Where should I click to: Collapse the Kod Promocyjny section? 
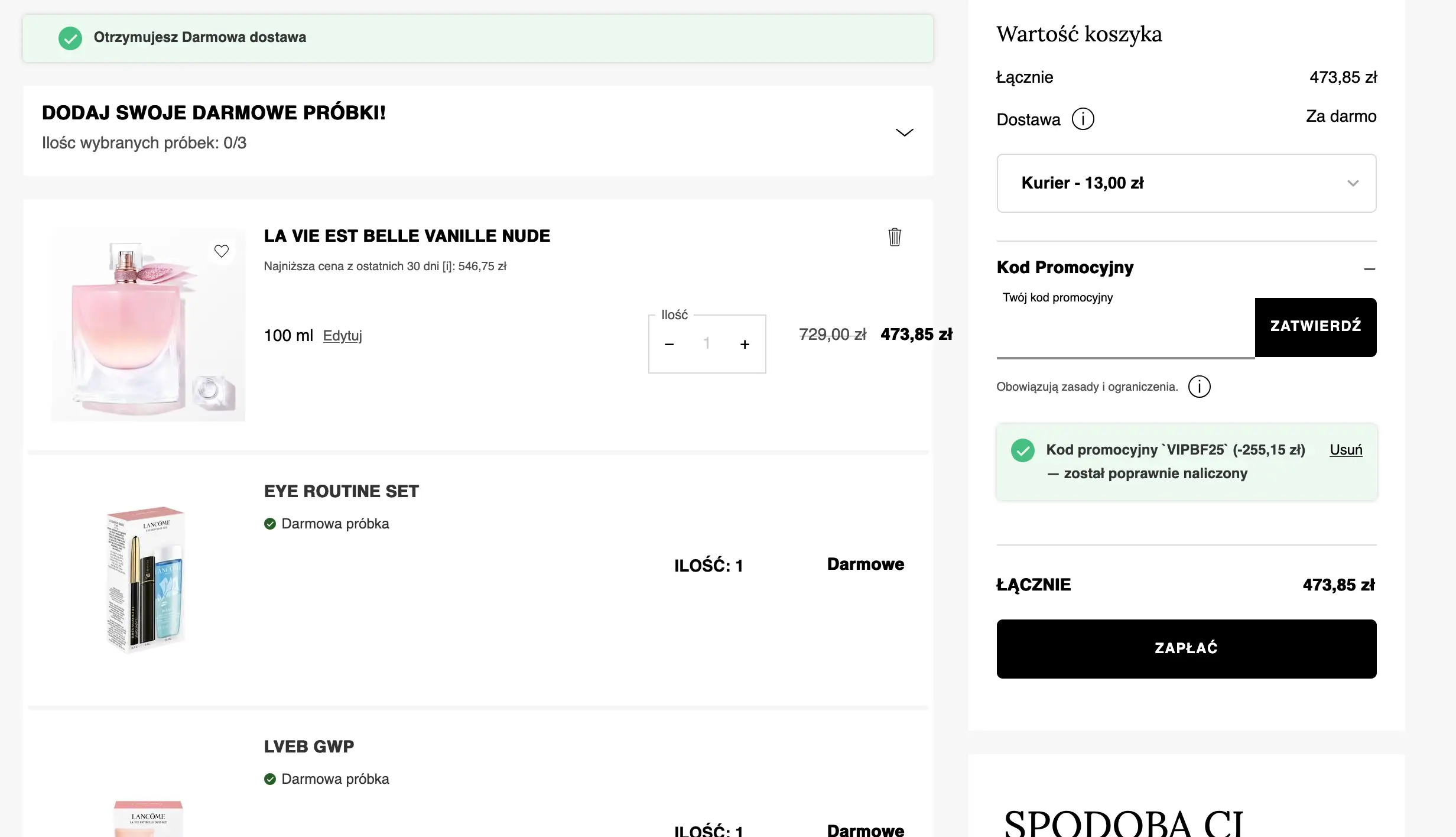tap(1369, 268)
